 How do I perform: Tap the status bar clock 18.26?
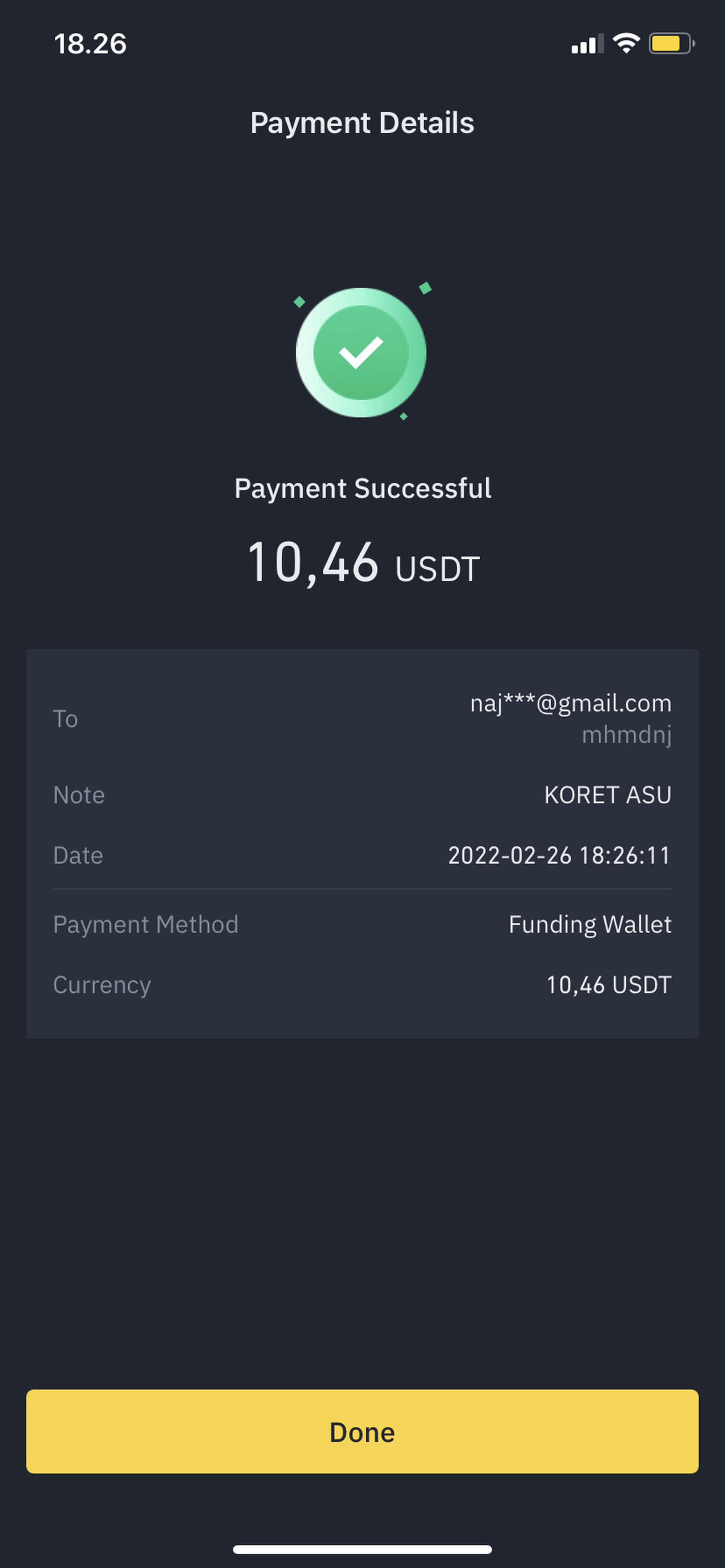click(90, 44)
